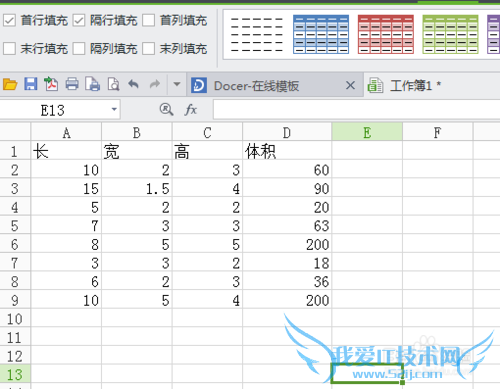Apply the red table style
The width and height of the screenshot is (500, 389).
(386, 34)
